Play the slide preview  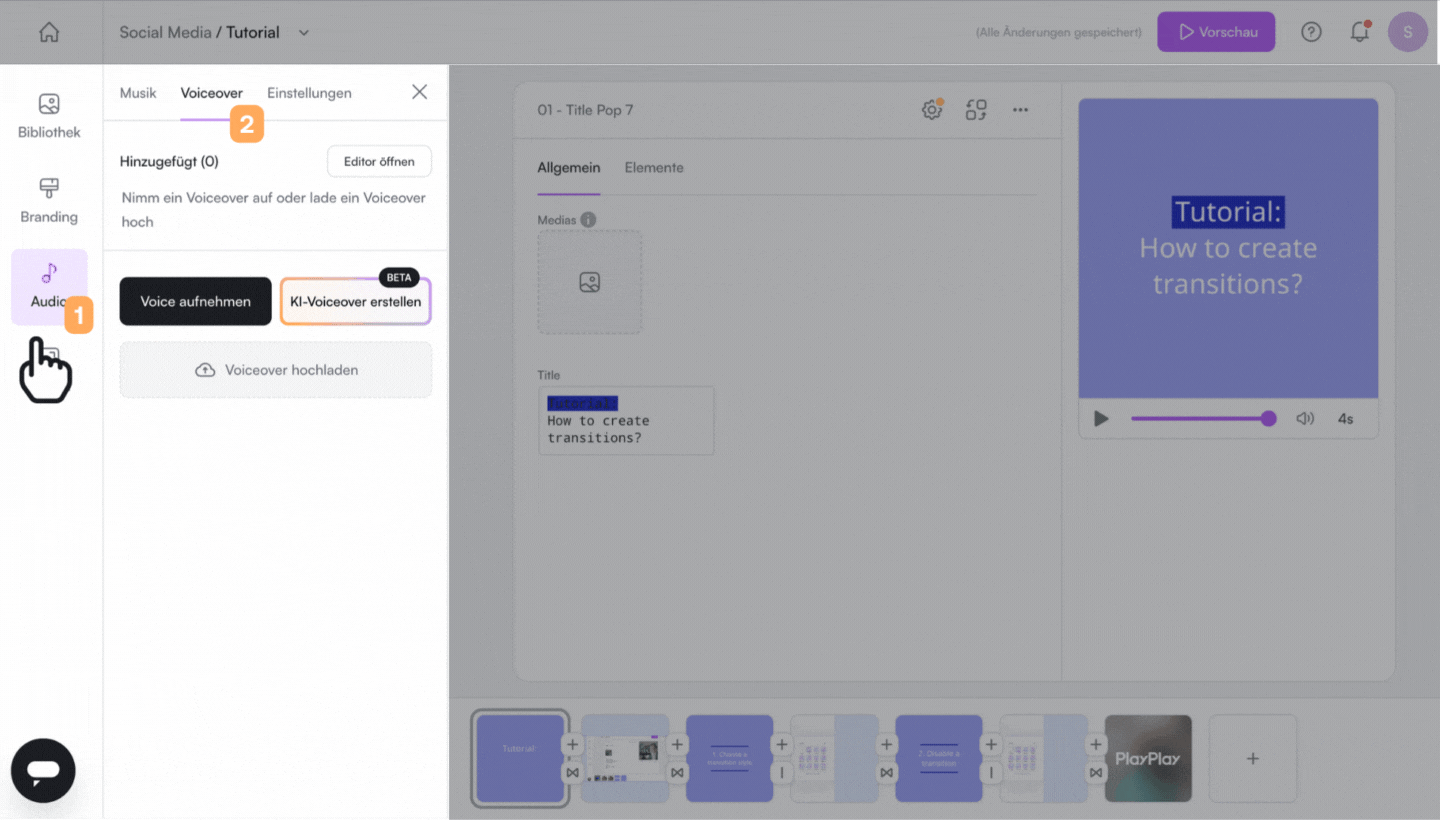[1101, 418]
